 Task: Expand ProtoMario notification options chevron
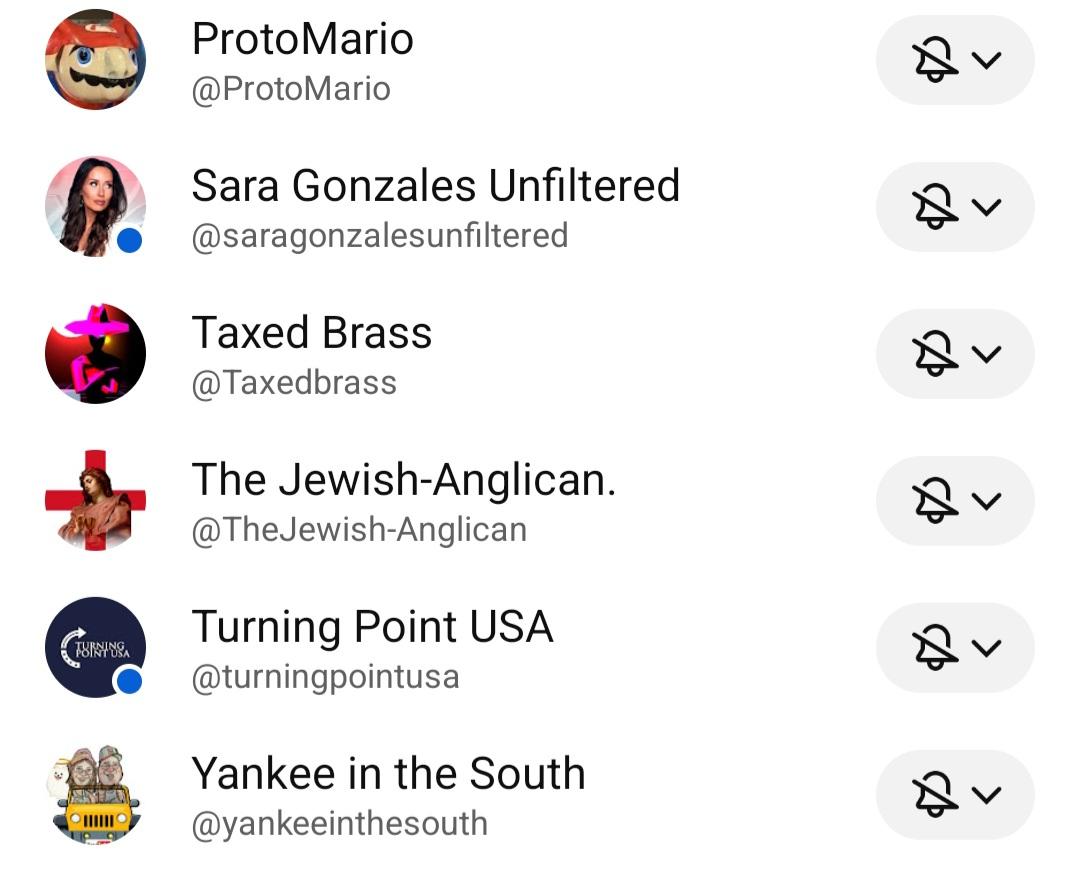(x=987, y=60)
